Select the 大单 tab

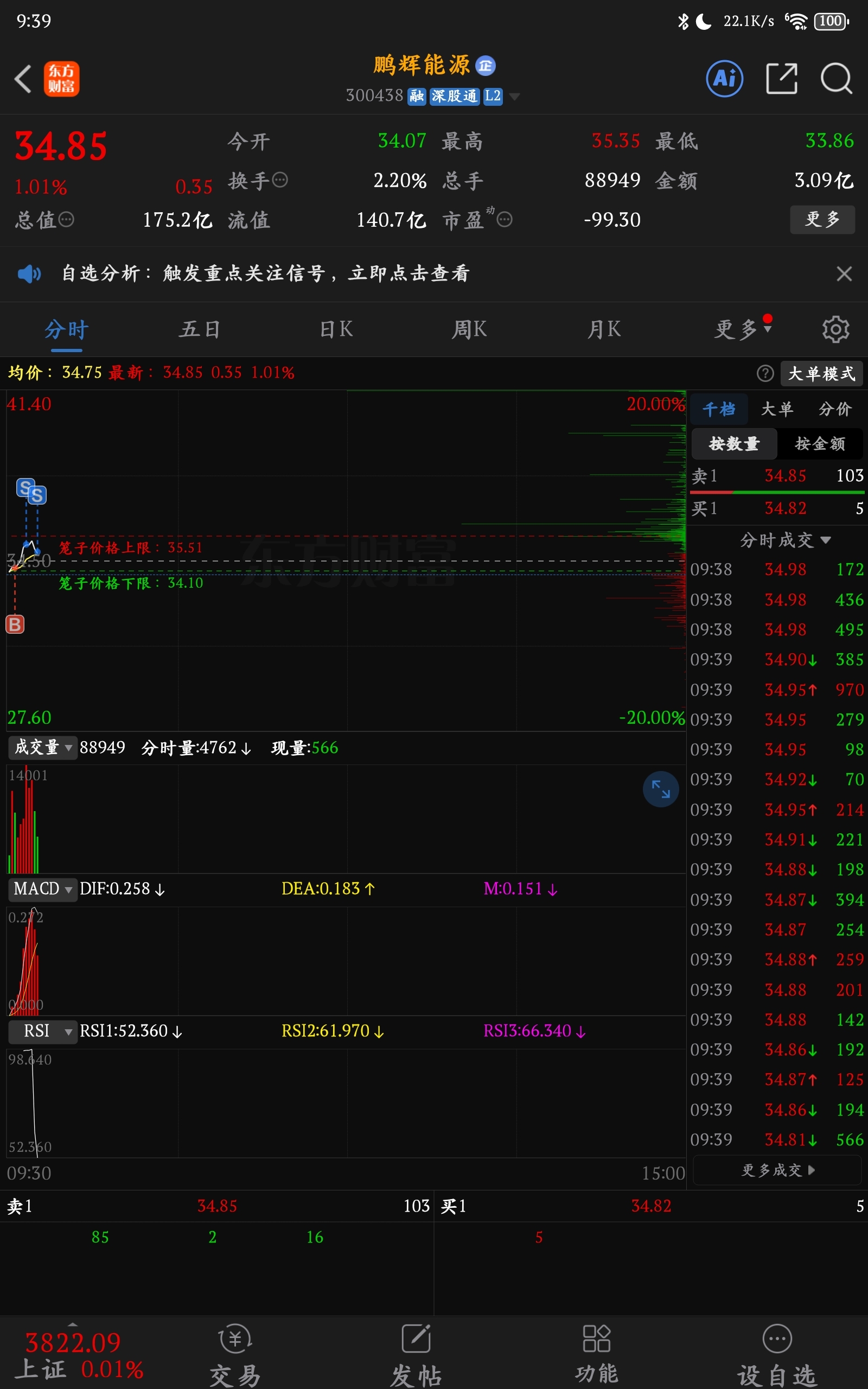[x=777, y=409]
